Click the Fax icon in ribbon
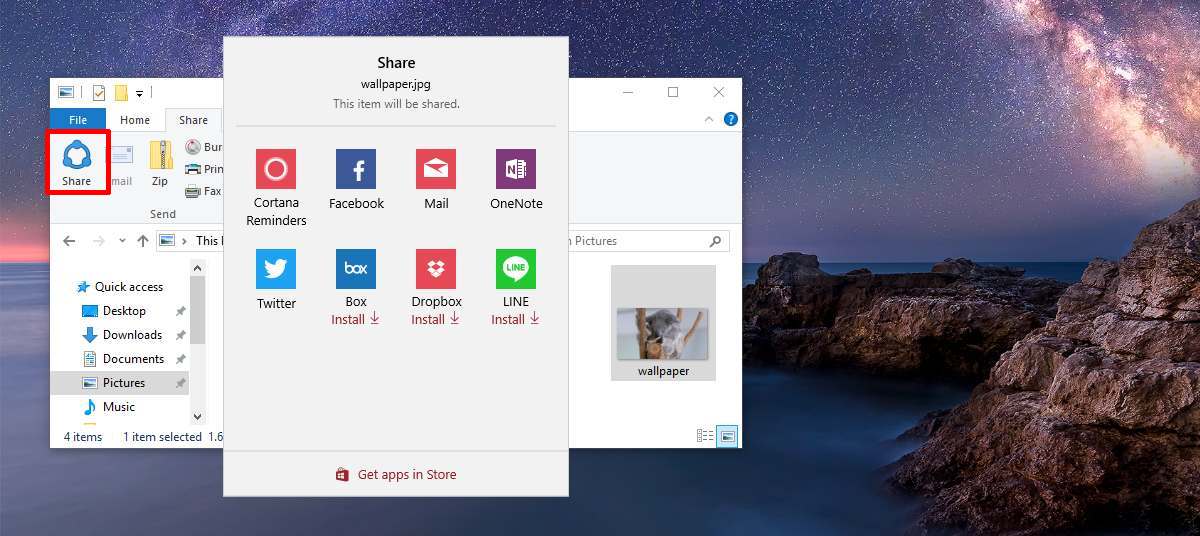1200x536 pixels. click(x=194, y=191)
